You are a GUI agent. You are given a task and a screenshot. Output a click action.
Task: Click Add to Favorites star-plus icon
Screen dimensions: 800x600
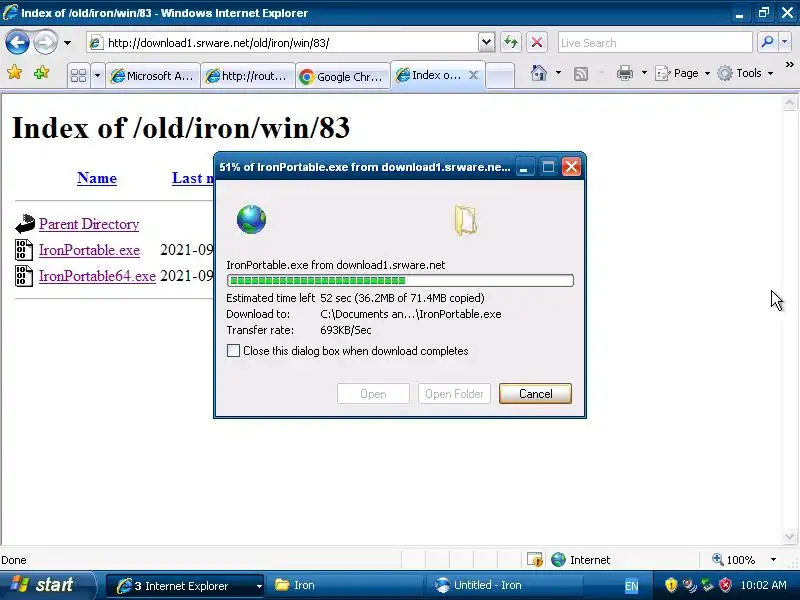42,73
